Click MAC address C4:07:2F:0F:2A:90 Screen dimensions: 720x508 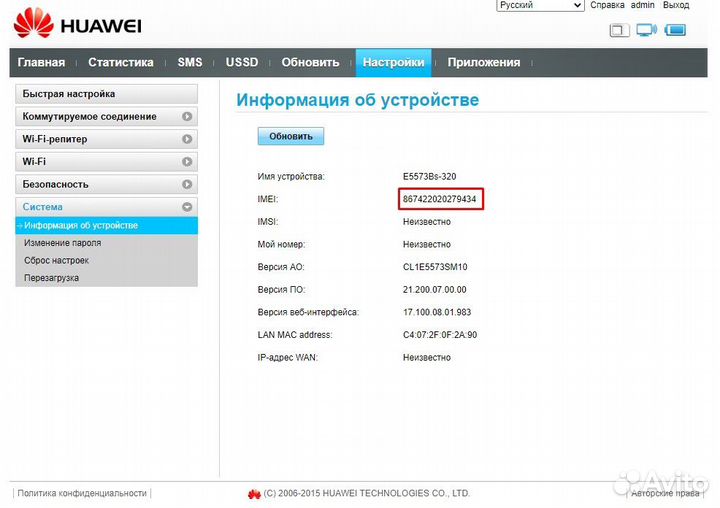click(440, 335)
